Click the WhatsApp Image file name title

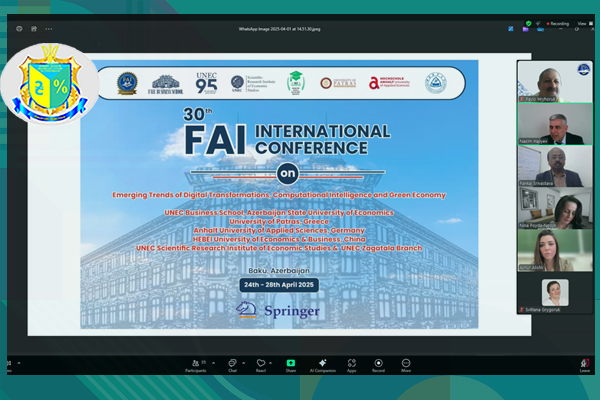pos(279,29)
